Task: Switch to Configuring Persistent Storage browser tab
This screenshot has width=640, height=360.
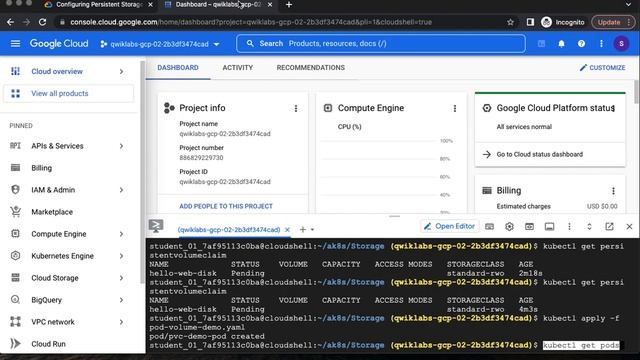Action: [99, 5]
